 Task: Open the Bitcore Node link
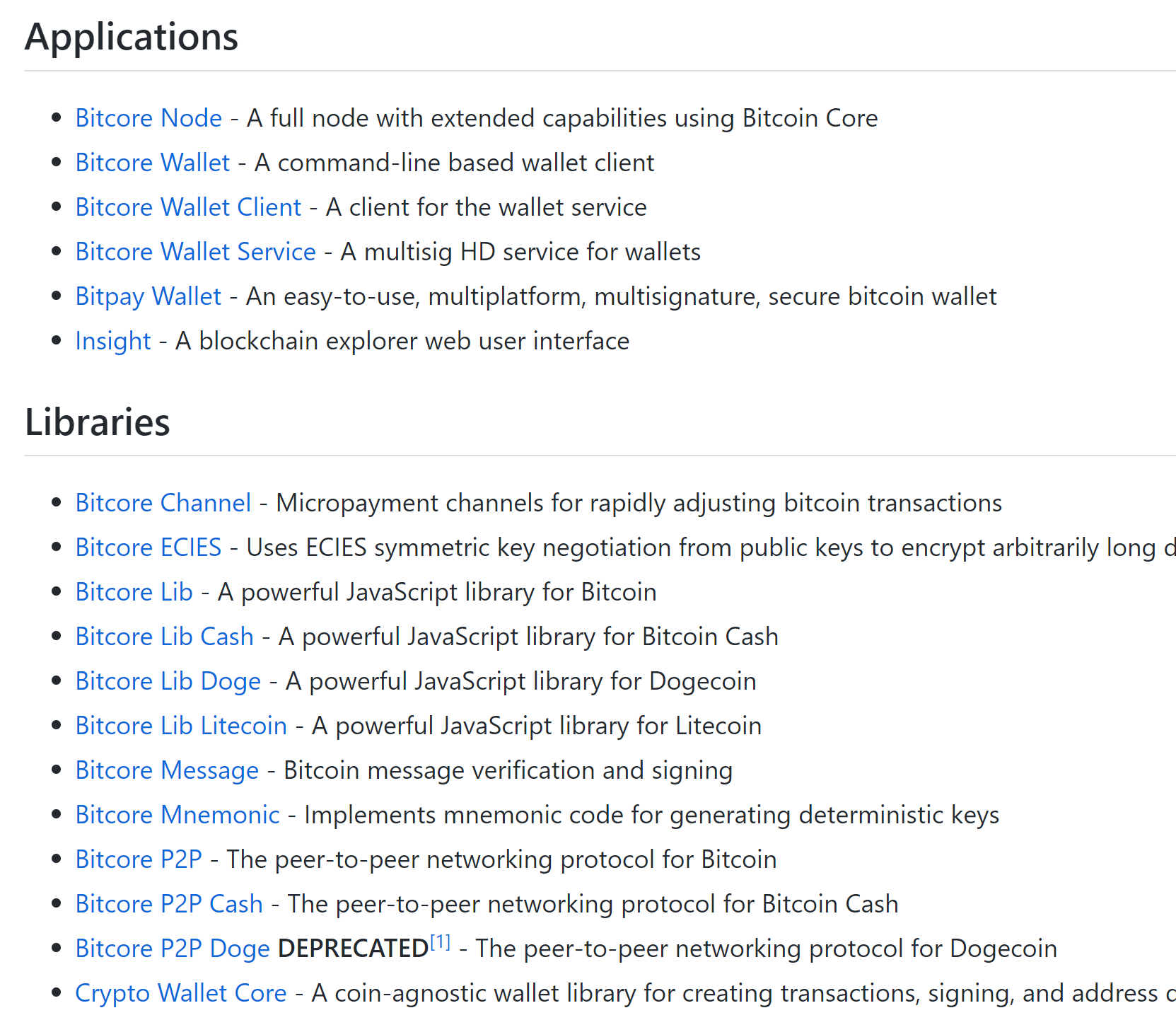(x=149, y=118)
